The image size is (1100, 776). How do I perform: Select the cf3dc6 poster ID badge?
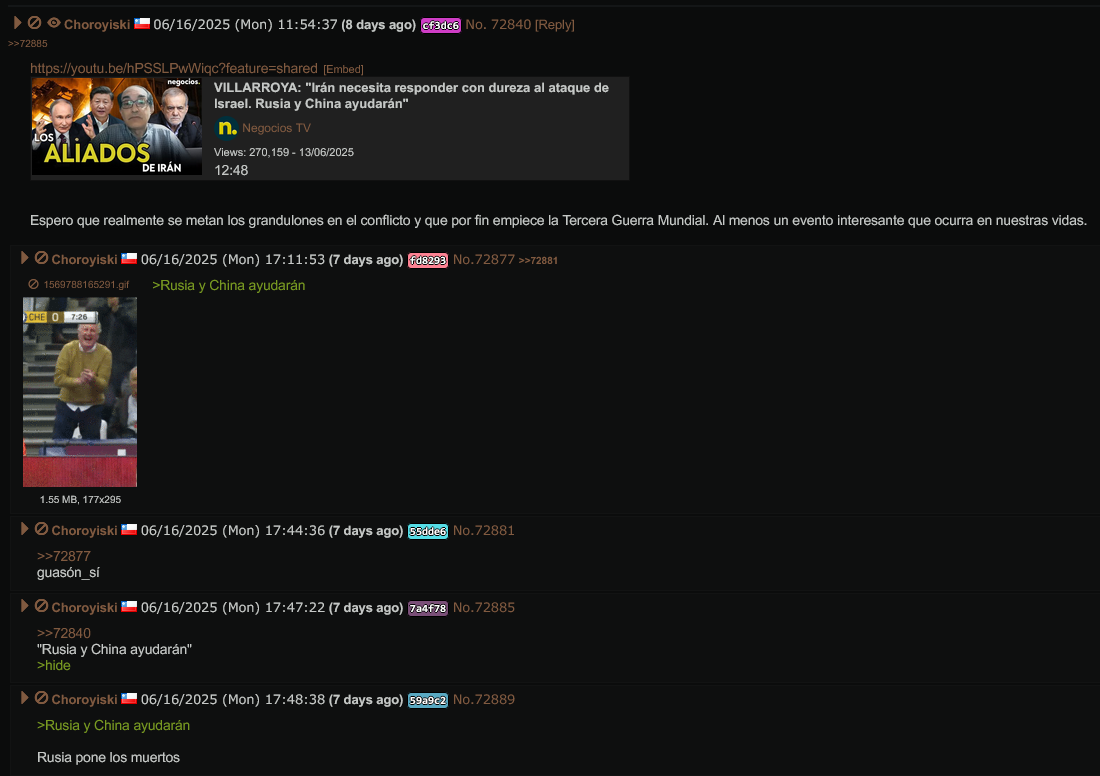tap(441, 25)
